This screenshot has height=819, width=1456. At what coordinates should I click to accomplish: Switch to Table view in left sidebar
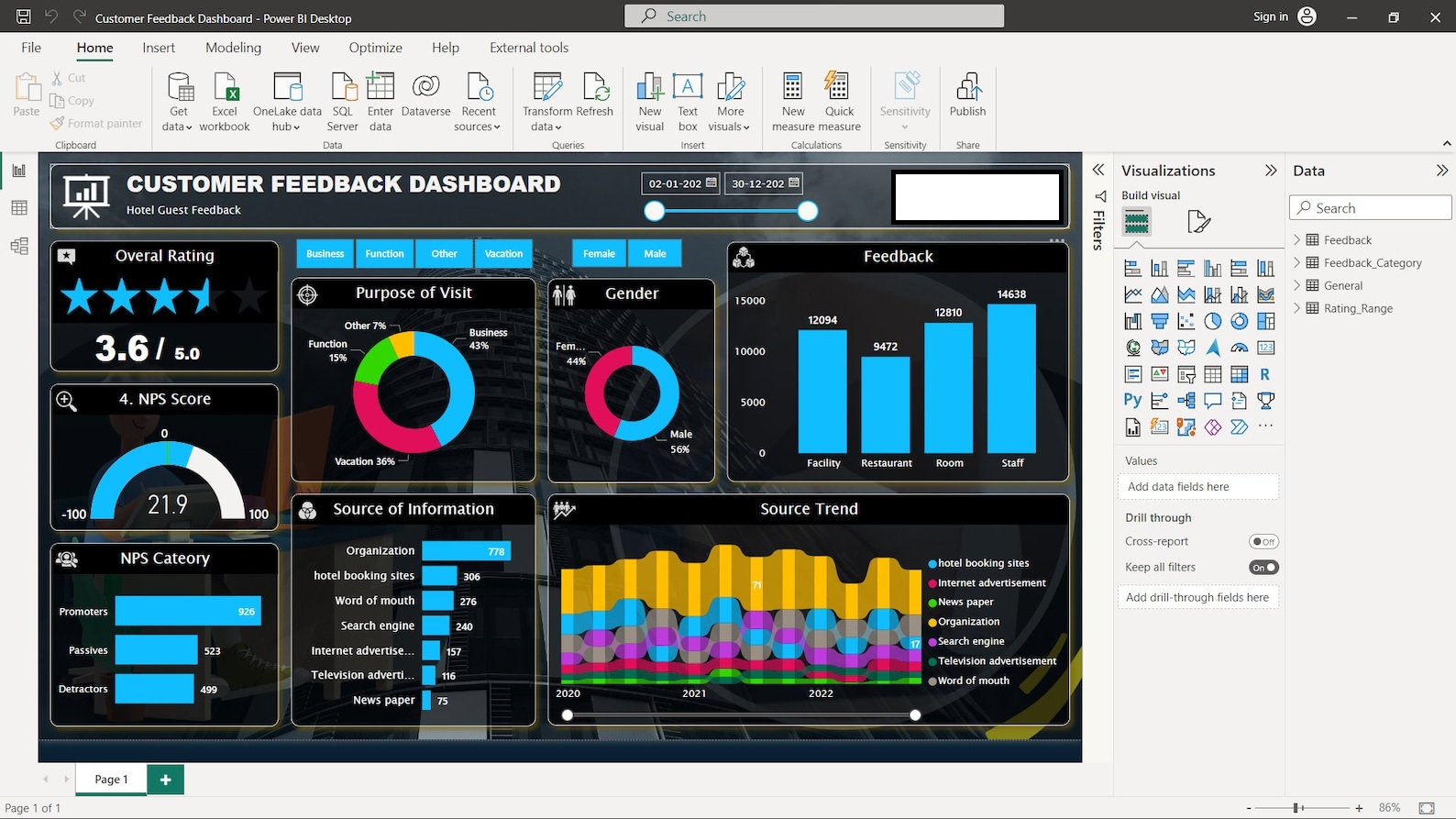pos(19,208)
